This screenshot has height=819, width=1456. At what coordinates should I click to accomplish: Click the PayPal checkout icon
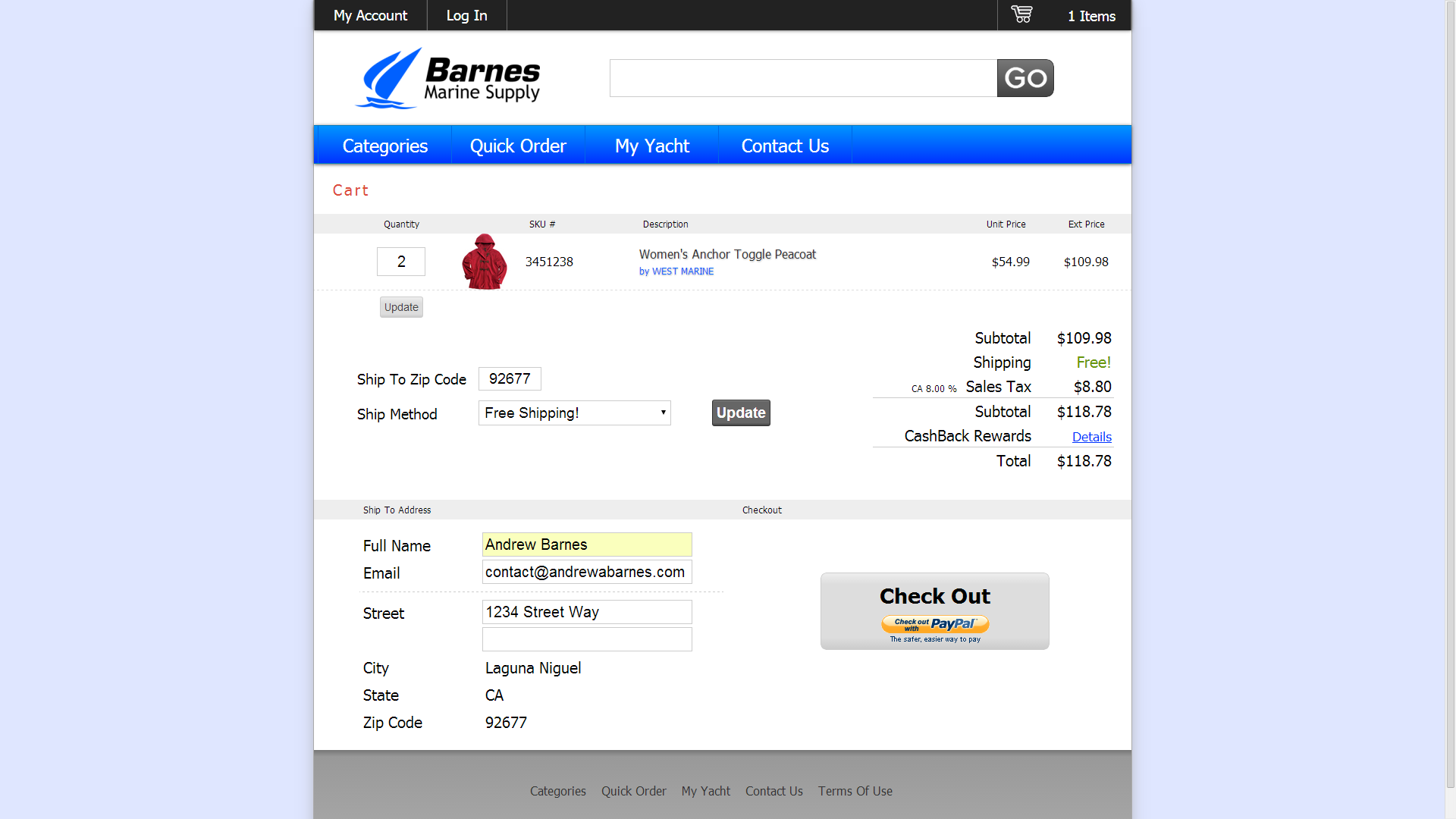934,623
